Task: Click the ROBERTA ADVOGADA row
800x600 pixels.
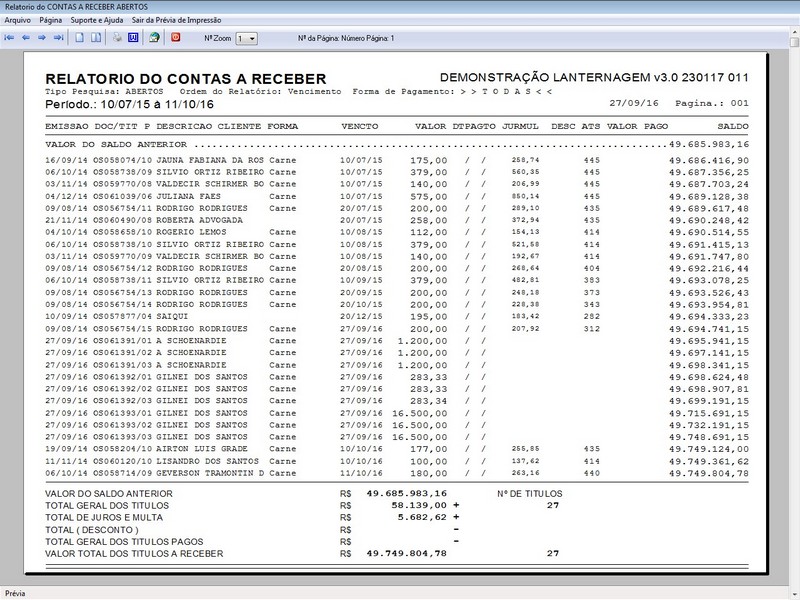Action: [397, 220]
